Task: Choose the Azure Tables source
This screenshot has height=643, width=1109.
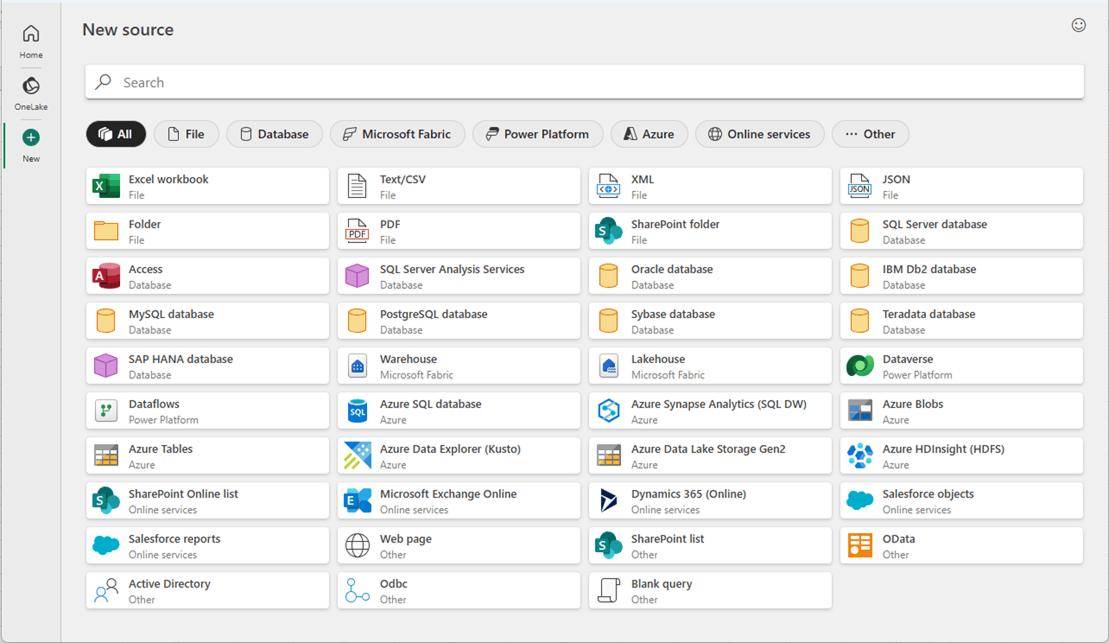Action: (x=207, y=456)
